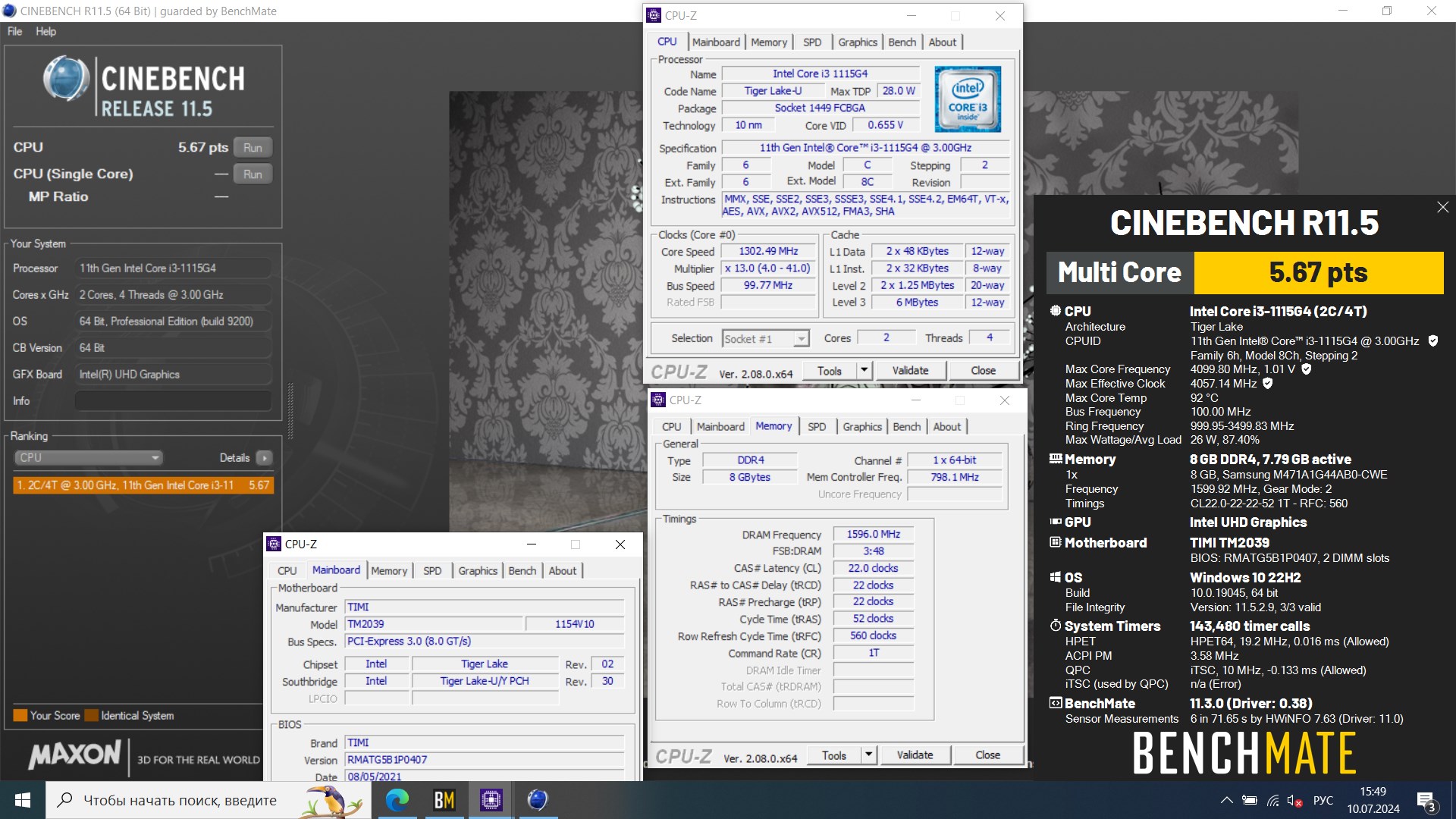
Task: Click the Memory icon in BenchMate panel
Action: 1055,459
